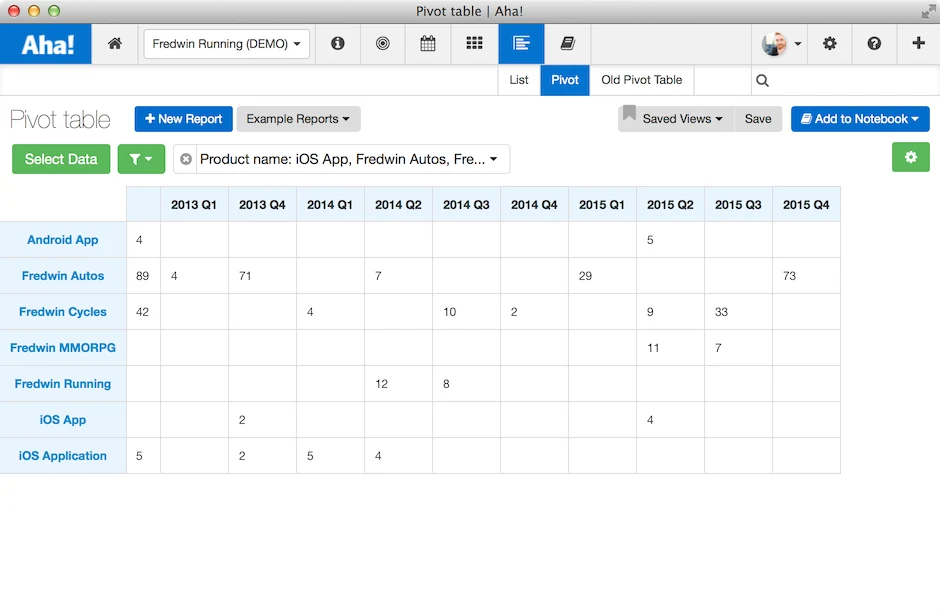Screen dimensions: 940x611
Task: Click the 2013 Q4 column header
Action: pos(262,204)
